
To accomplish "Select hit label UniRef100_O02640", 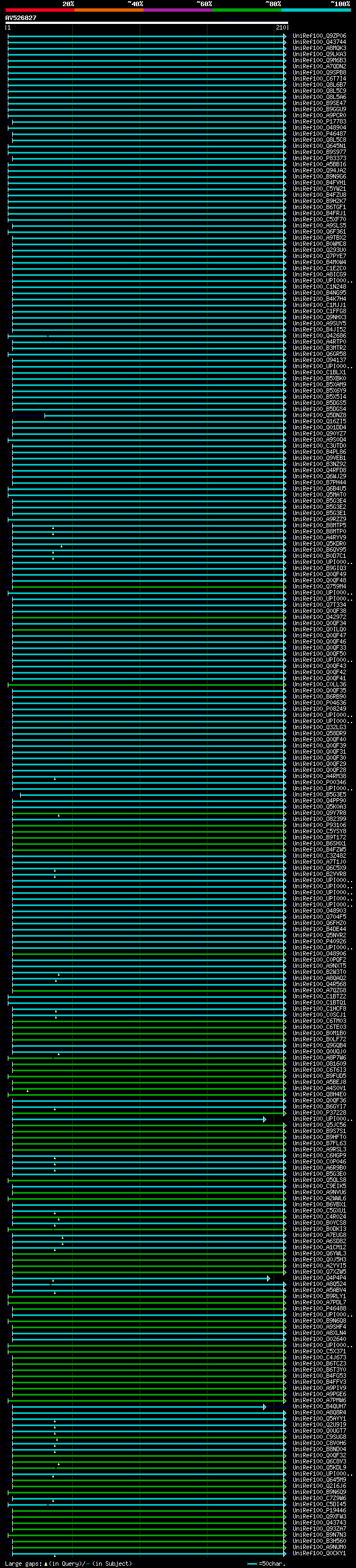I will [x=319, y=1339].
